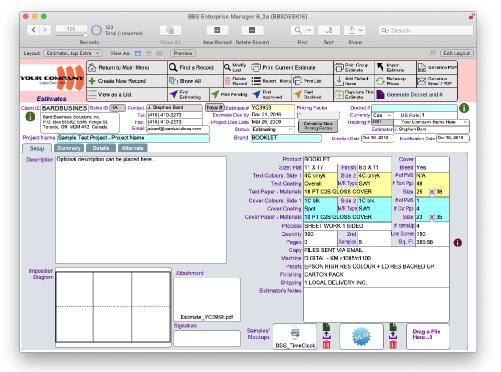501x372 pixels.
Task: Open the Status dropdown showing Estimating
Action: (272, 129)
